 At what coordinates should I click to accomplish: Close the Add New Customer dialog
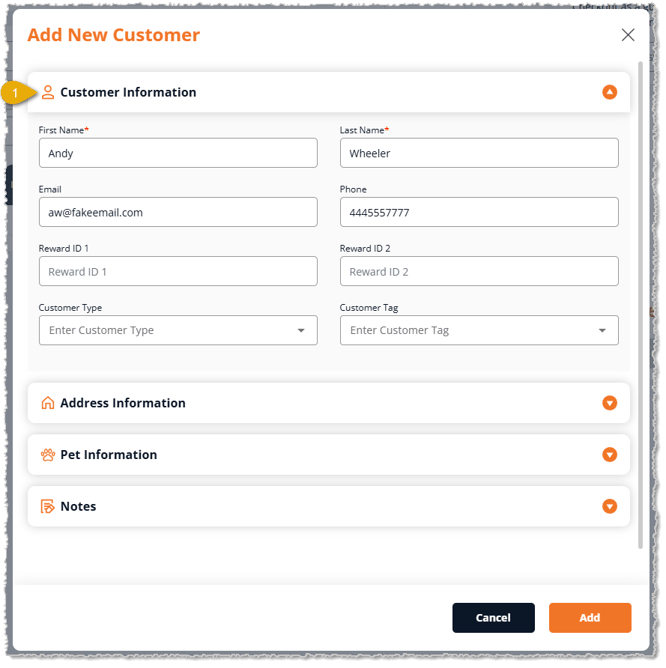(628, 35)
